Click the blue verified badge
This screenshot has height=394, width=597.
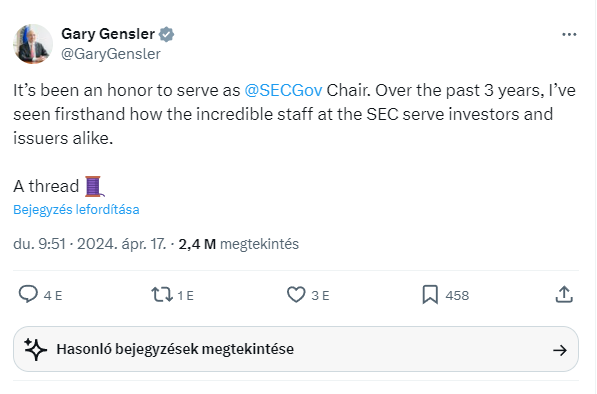point(166,34)
